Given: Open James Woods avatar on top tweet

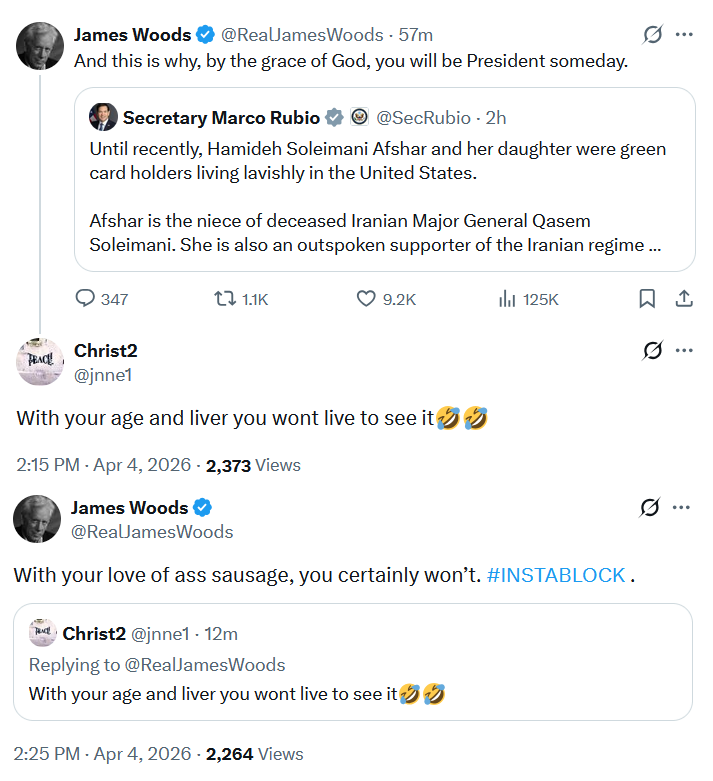Looking at the screenshot, I should pos(40,46).
